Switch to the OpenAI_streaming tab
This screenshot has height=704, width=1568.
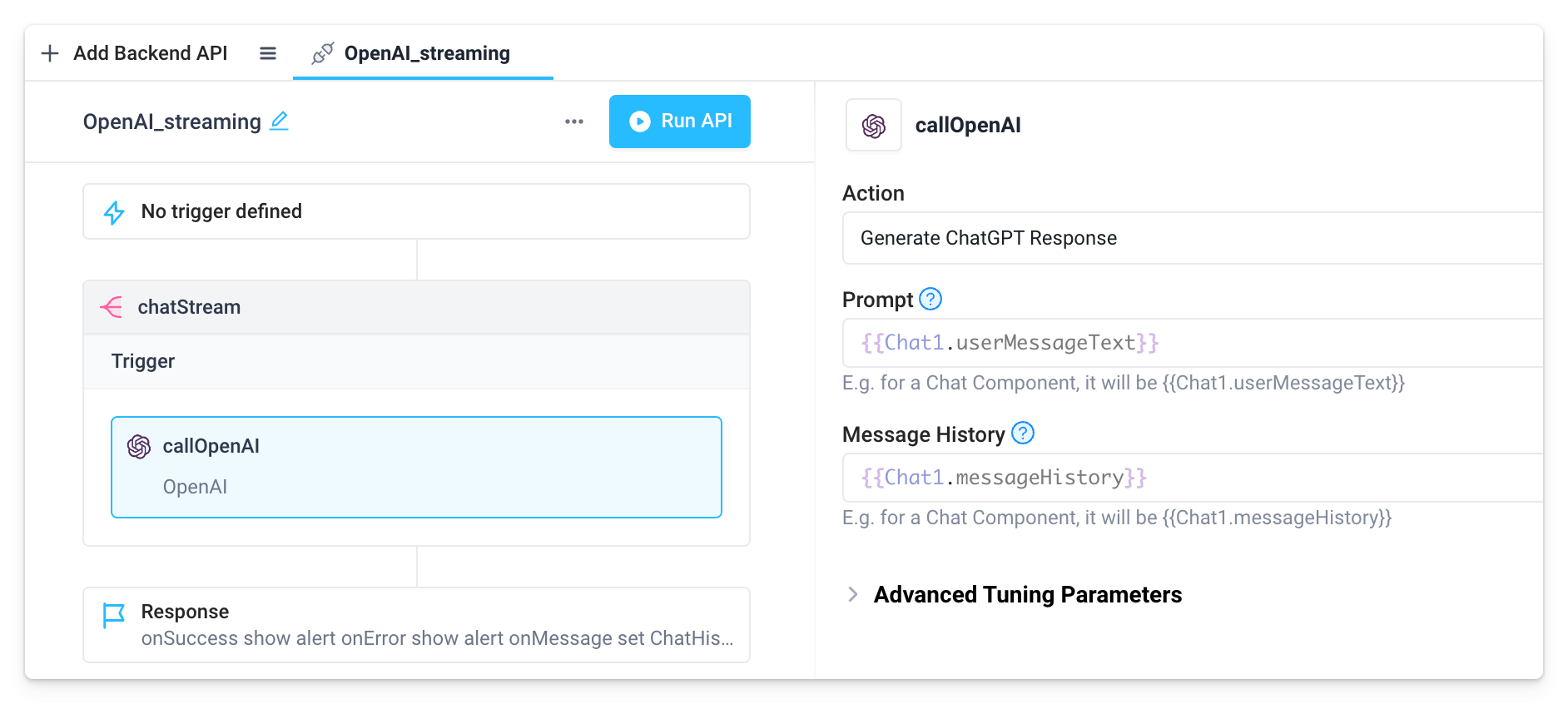(x=426, y=53)
